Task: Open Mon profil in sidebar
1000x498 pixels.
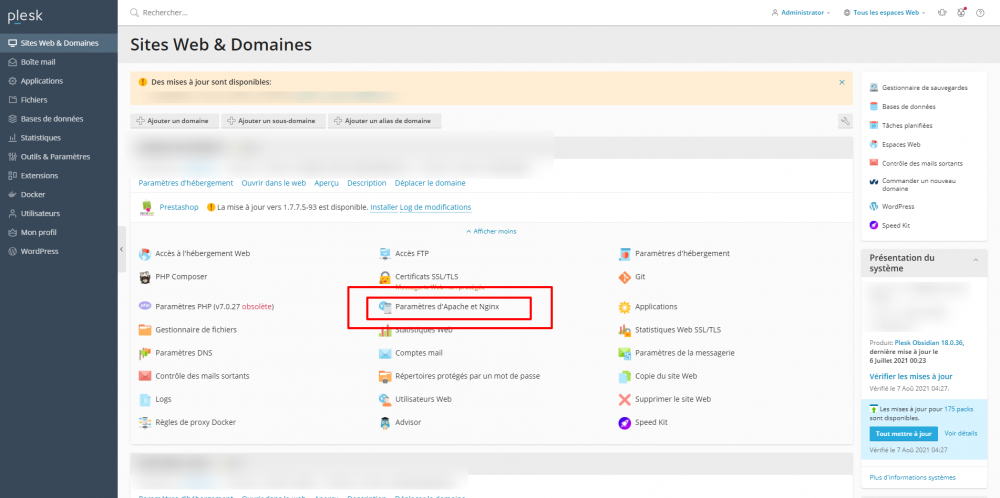Action: 59,232
